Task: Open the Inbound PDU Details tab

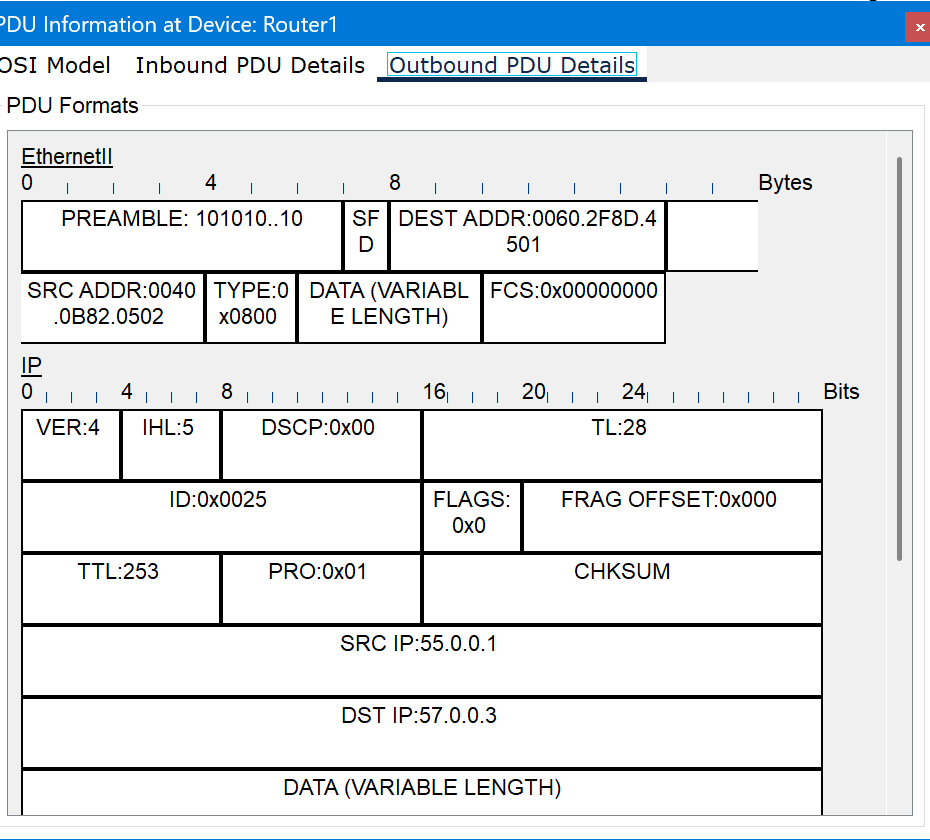Action: pos(250,65)
